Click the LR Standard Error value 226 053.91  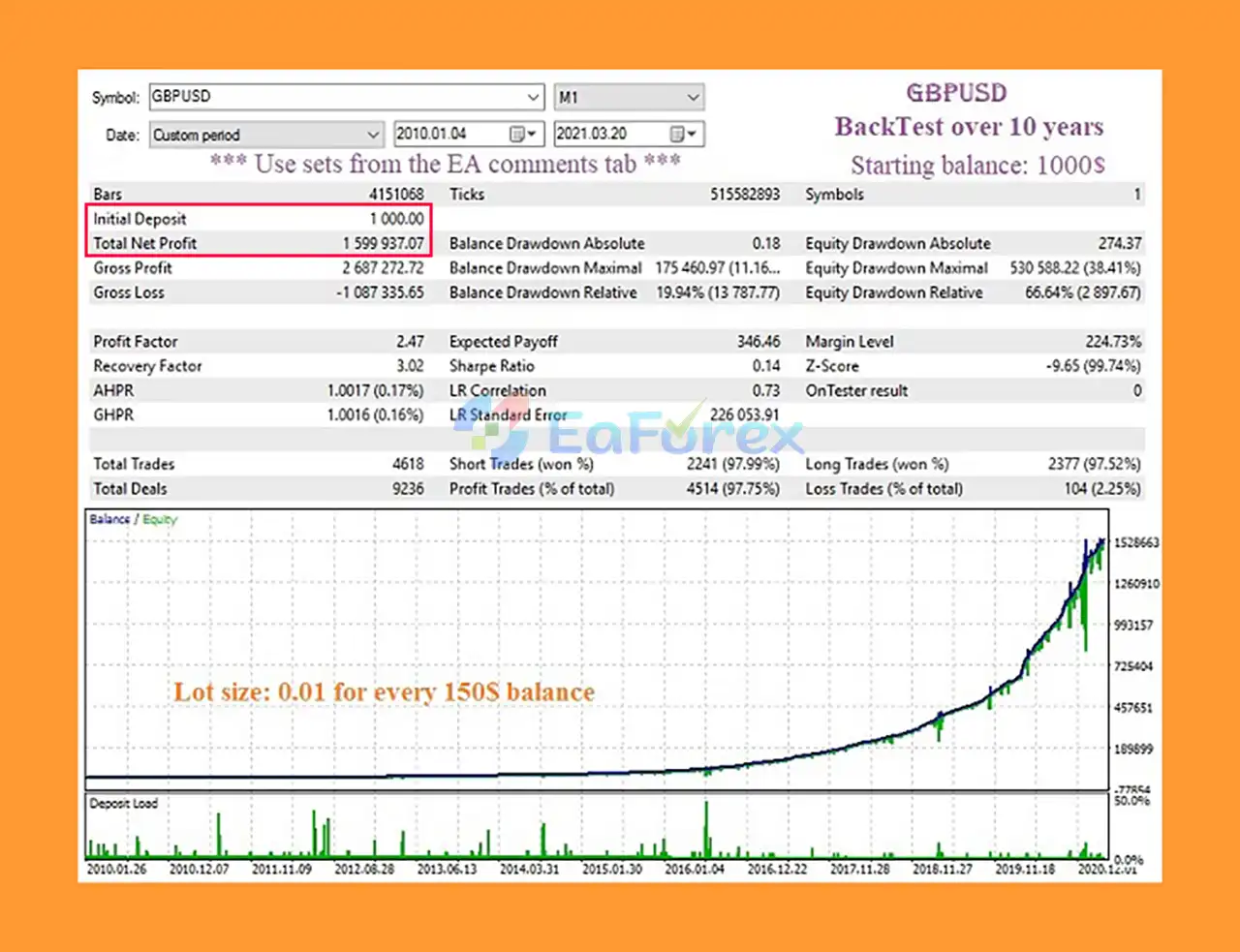744,415
